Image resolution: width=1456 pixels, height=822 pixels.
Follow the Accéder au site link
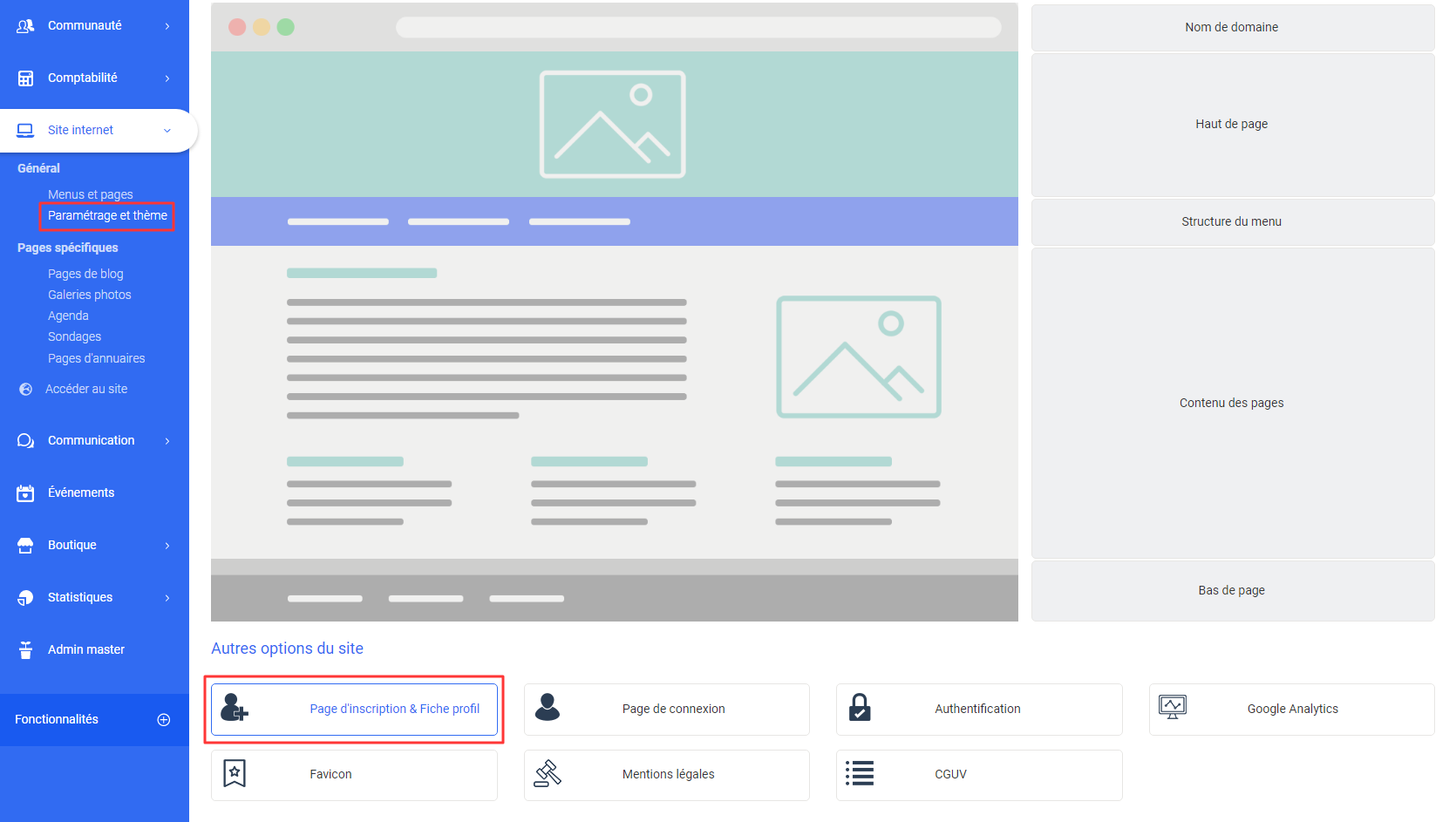click(x=86, y=389)
